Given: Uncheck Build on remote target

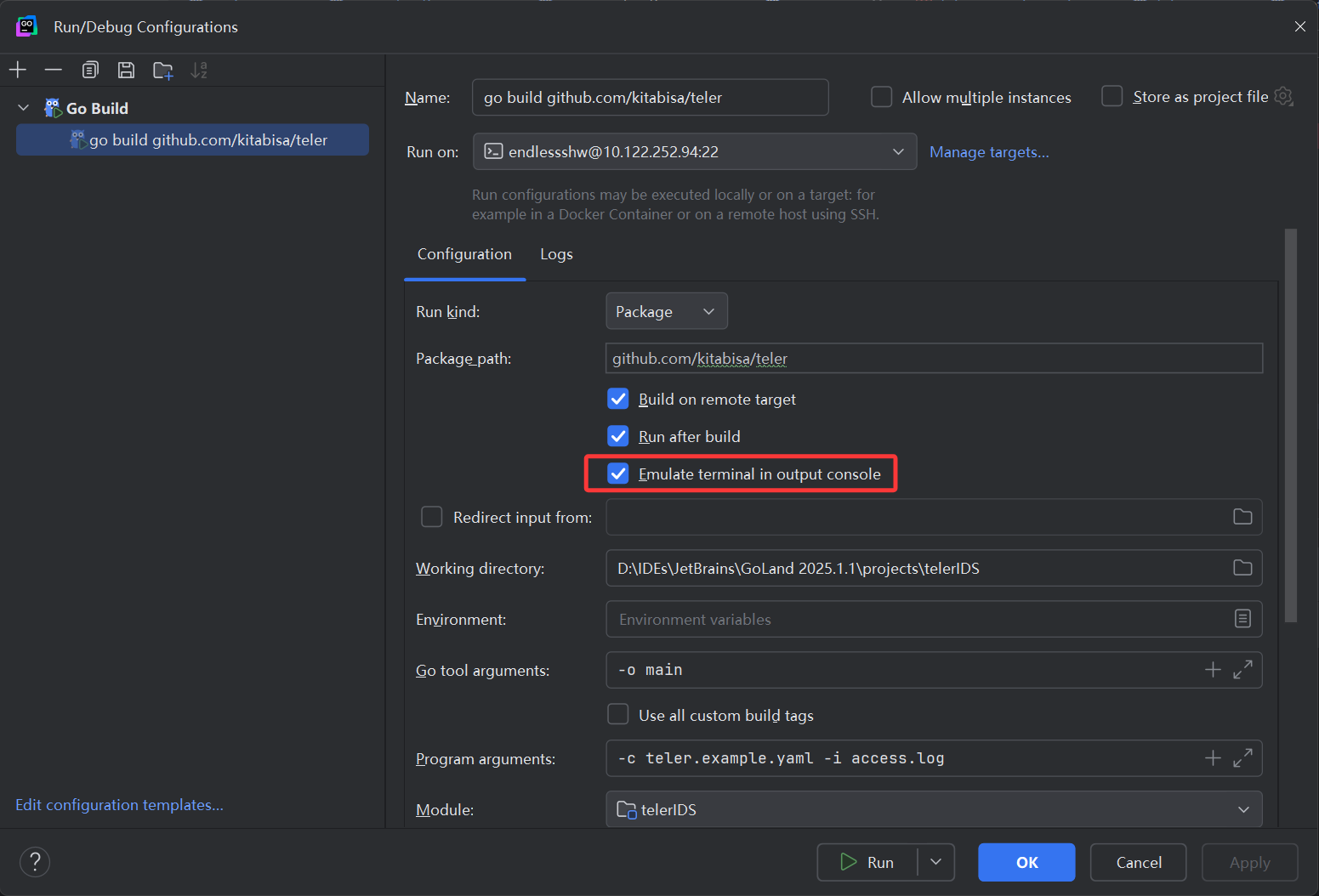Looking at the screenshot, I should pyautogui.click(x=618, y=400).
